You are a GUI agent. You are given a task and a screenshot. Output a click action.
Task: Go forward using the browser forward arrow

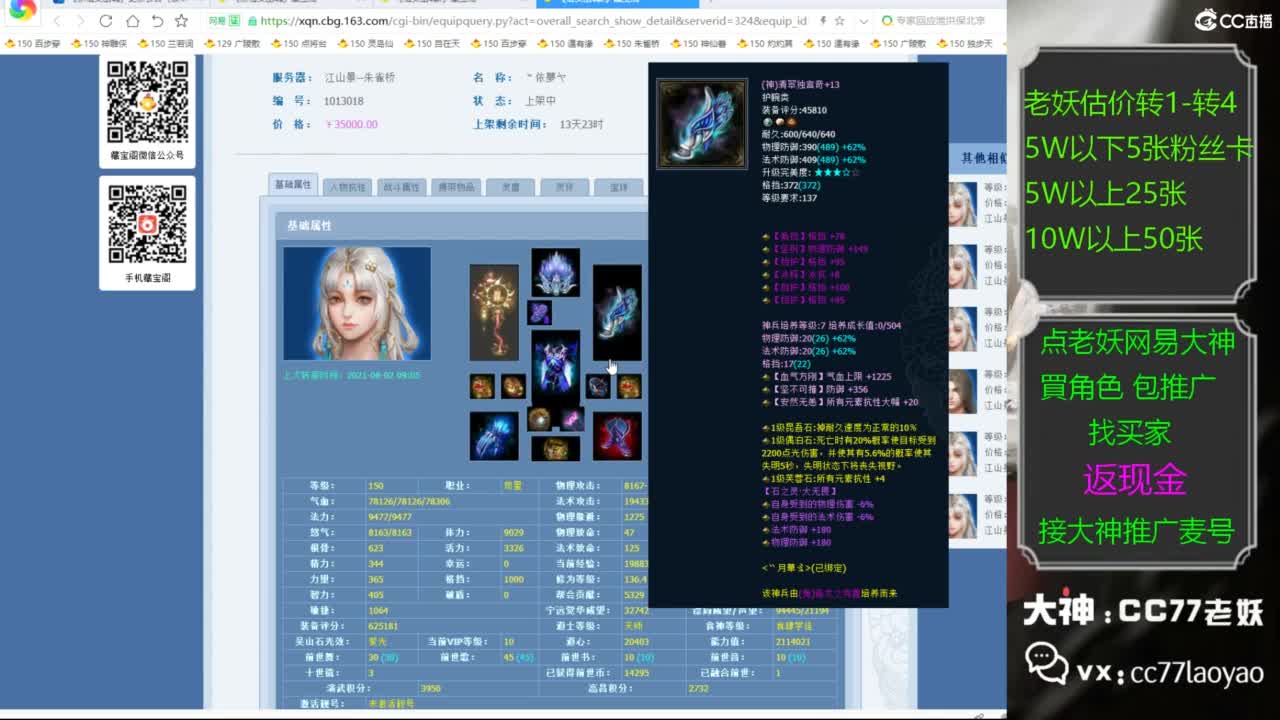[80, 21]
